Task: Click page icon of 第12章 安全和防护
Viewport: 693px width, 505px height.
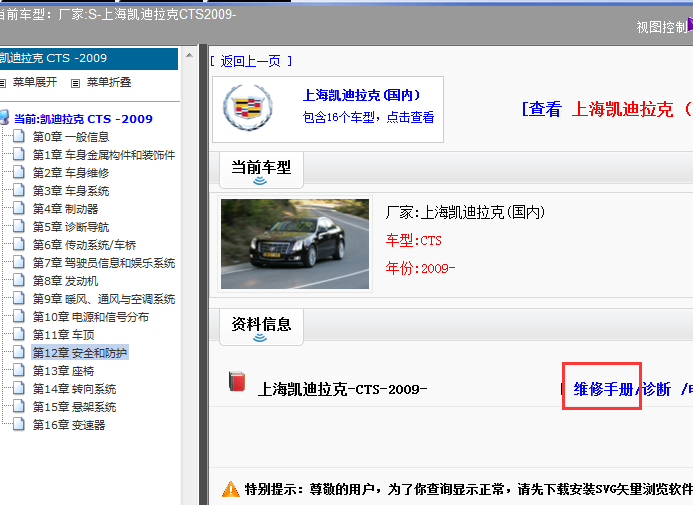Action: (19, 352)
